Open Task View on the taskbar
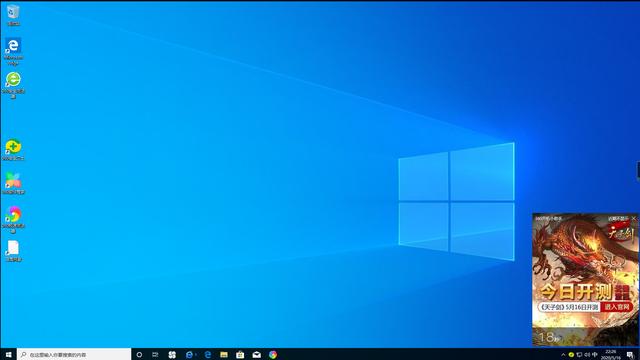Screen dimensions: 640x360 pyautogui.click(x=155, y=355)
